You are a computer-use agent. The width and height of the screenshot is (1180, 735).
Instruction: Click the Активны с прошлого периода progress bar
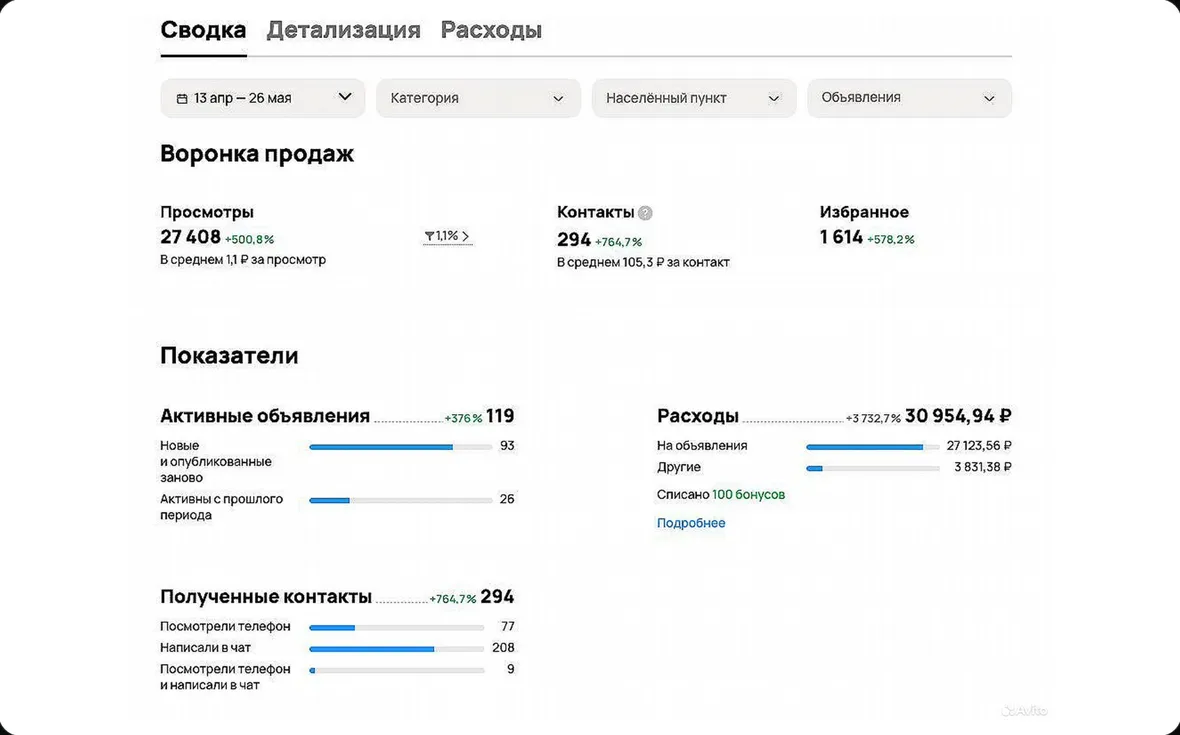(400, 500)
